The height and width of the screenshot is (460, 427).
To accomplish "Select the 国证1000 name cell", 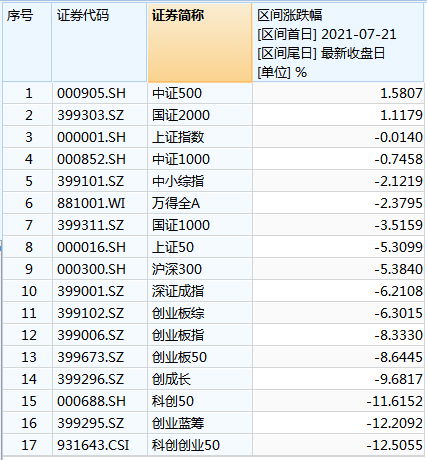I will [x=200, y=225].
